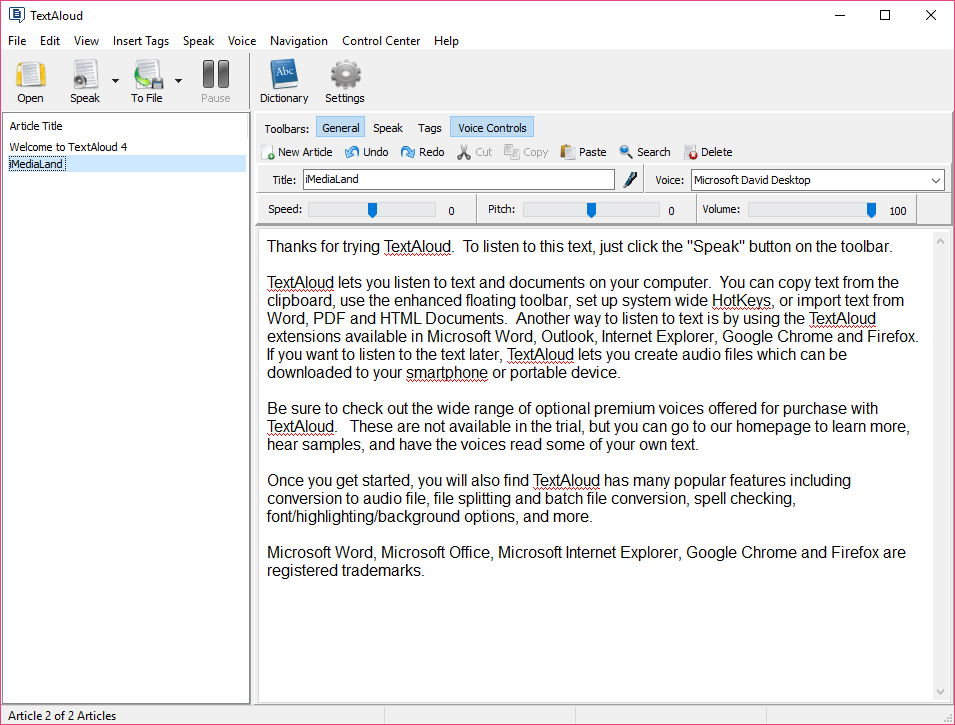Select the 'iMediaLand' article row
955x725 pixels.
point(126,164)
